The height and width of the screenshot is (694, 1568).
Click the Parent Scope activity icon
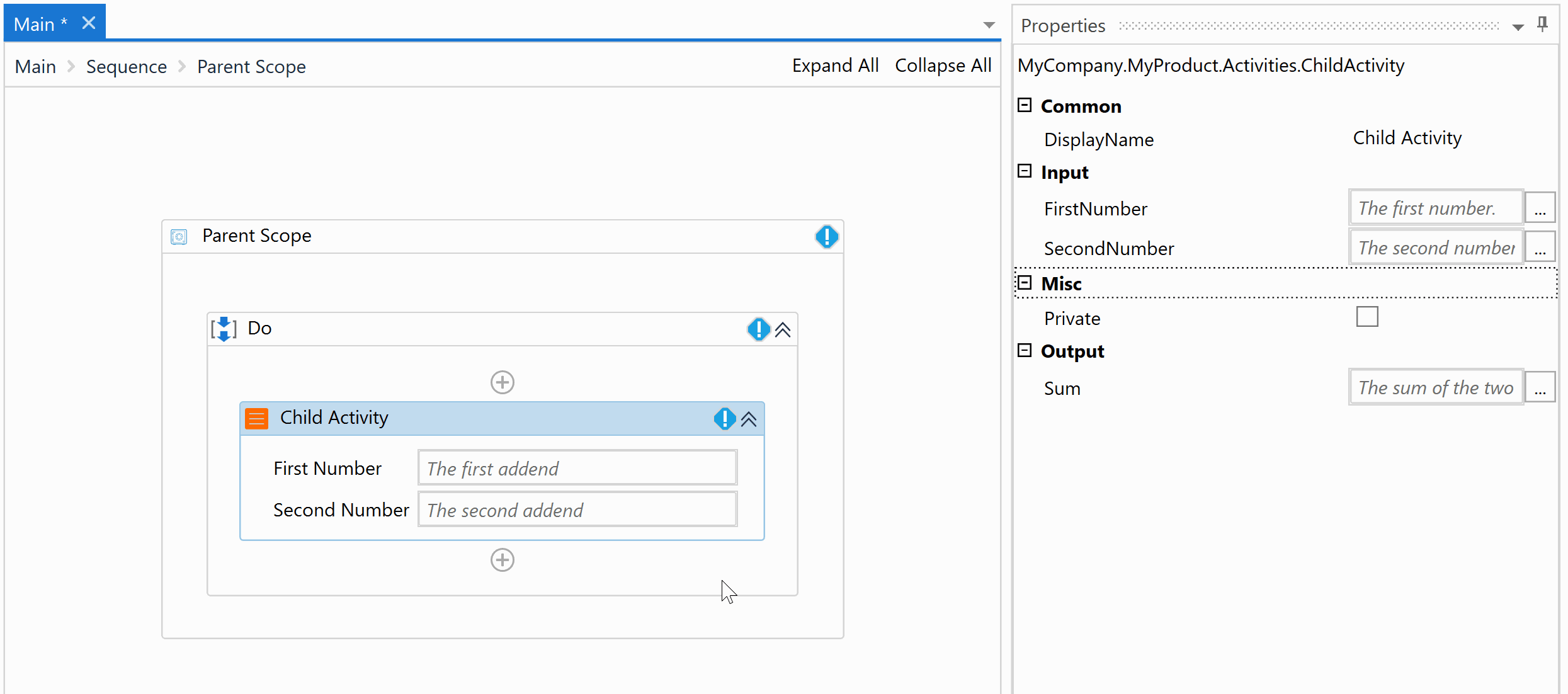coord(179,237)
